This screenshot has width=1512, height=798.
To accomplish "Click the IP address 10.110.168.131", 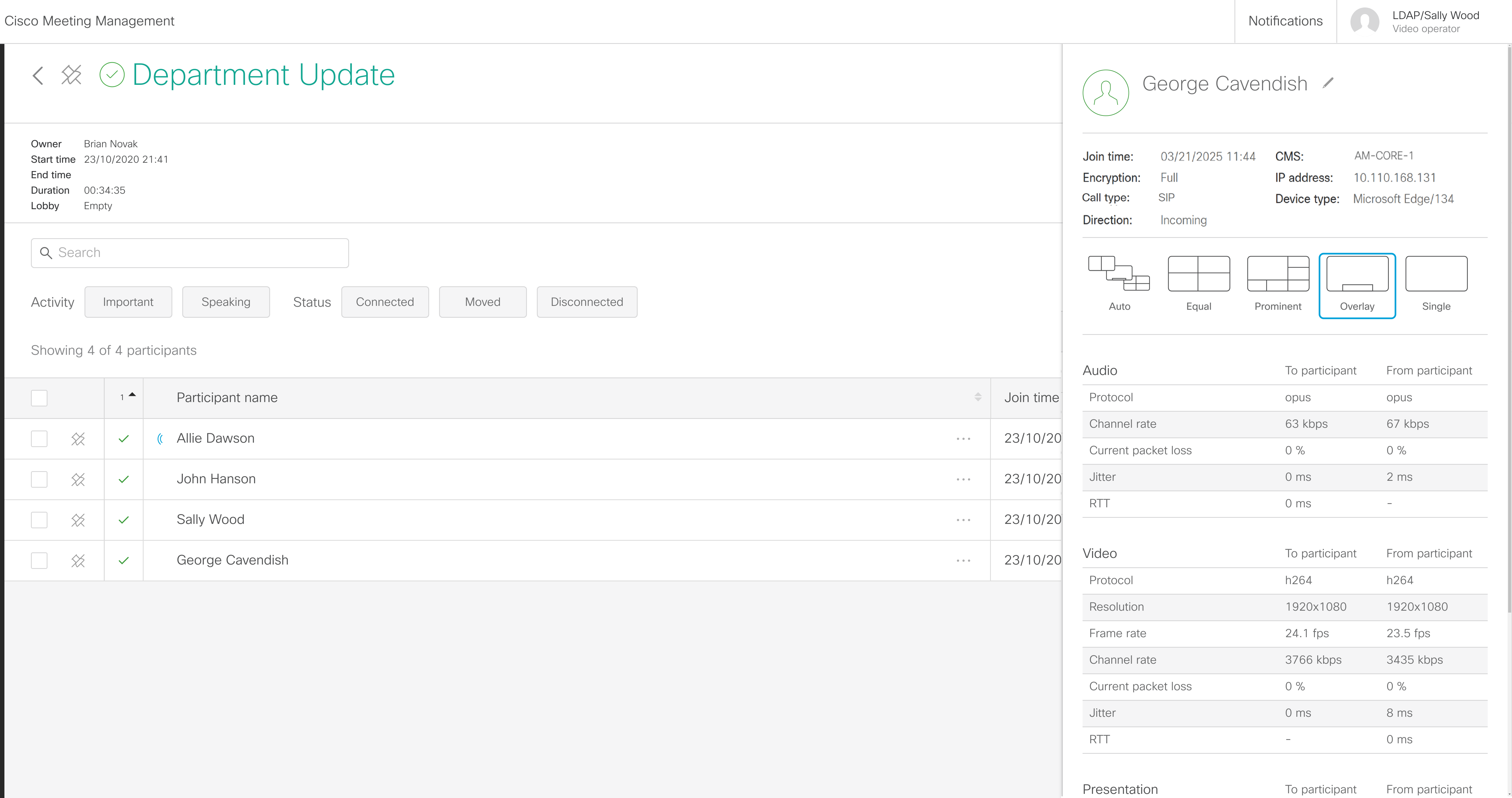I will point(1395,177).
